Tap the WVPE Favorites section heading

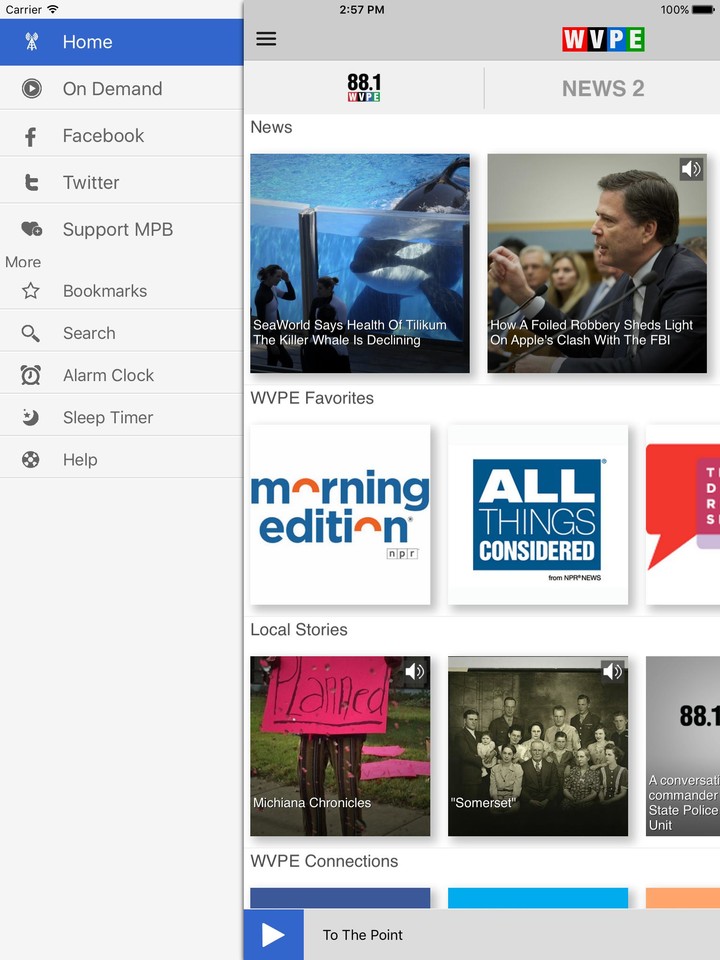[312, 398]
